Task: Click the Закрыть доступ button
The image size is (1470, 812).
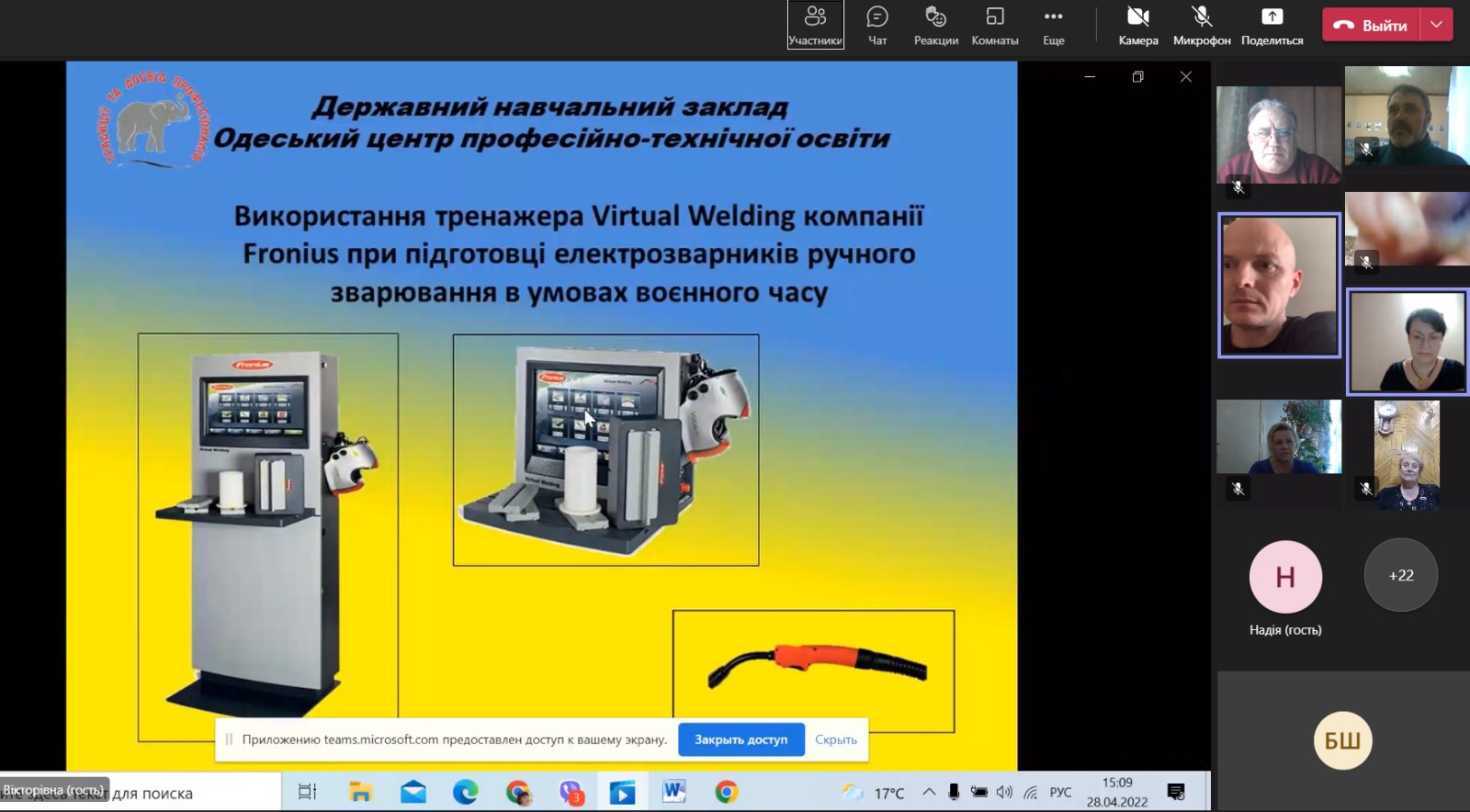Action: pyautogui.click(x=741, y=739)
